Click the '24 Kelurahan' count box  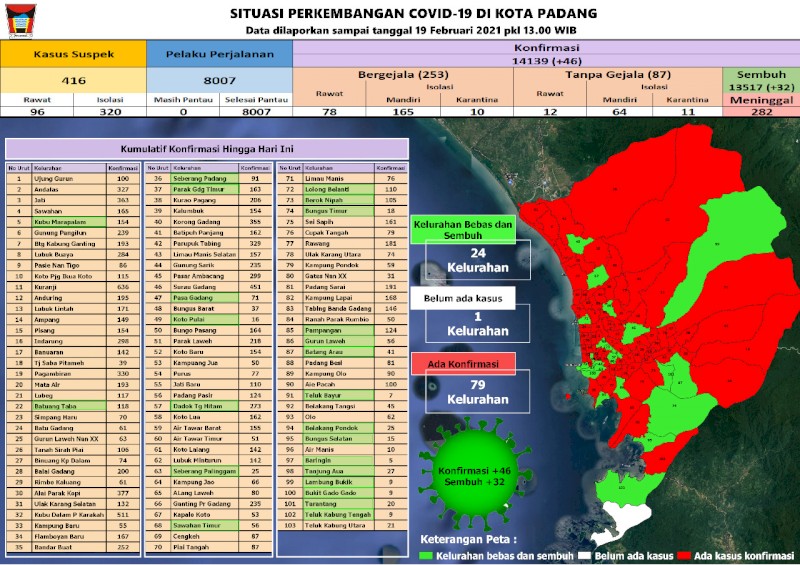click(478, 260)
